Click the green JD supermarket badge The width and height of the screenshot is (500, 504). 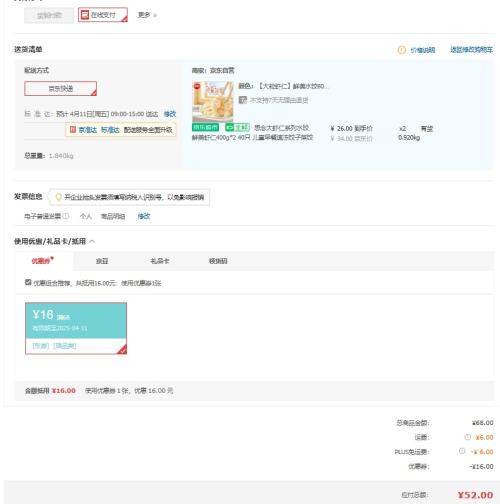205,127
